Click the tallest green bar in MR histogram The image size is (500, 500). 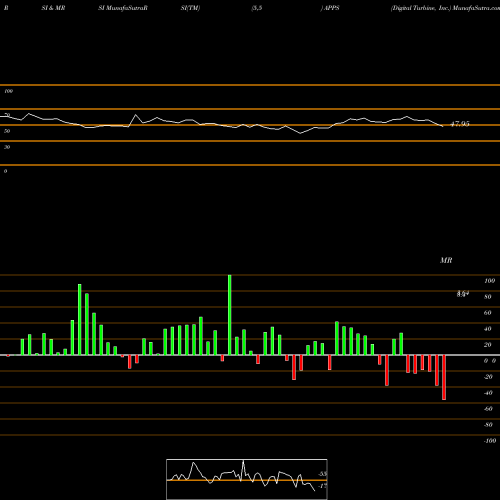(x=230, y=315)
